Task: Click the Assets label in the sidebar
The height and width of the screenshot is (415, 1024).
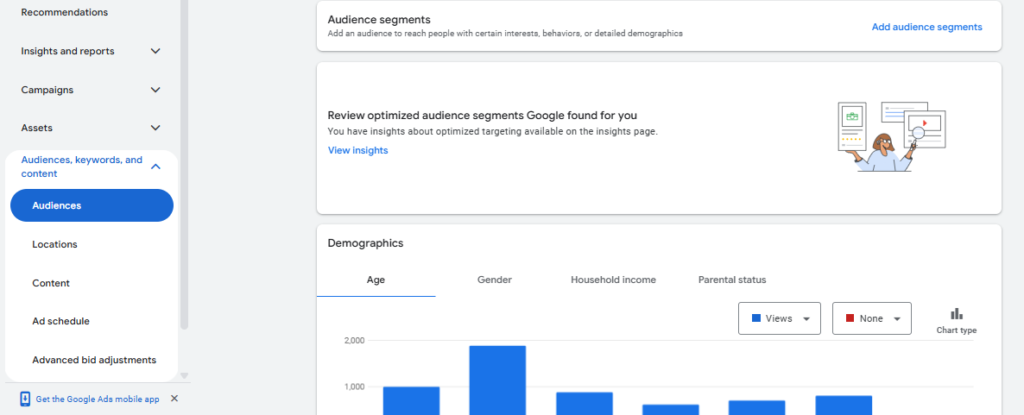Action: point(37,128)
